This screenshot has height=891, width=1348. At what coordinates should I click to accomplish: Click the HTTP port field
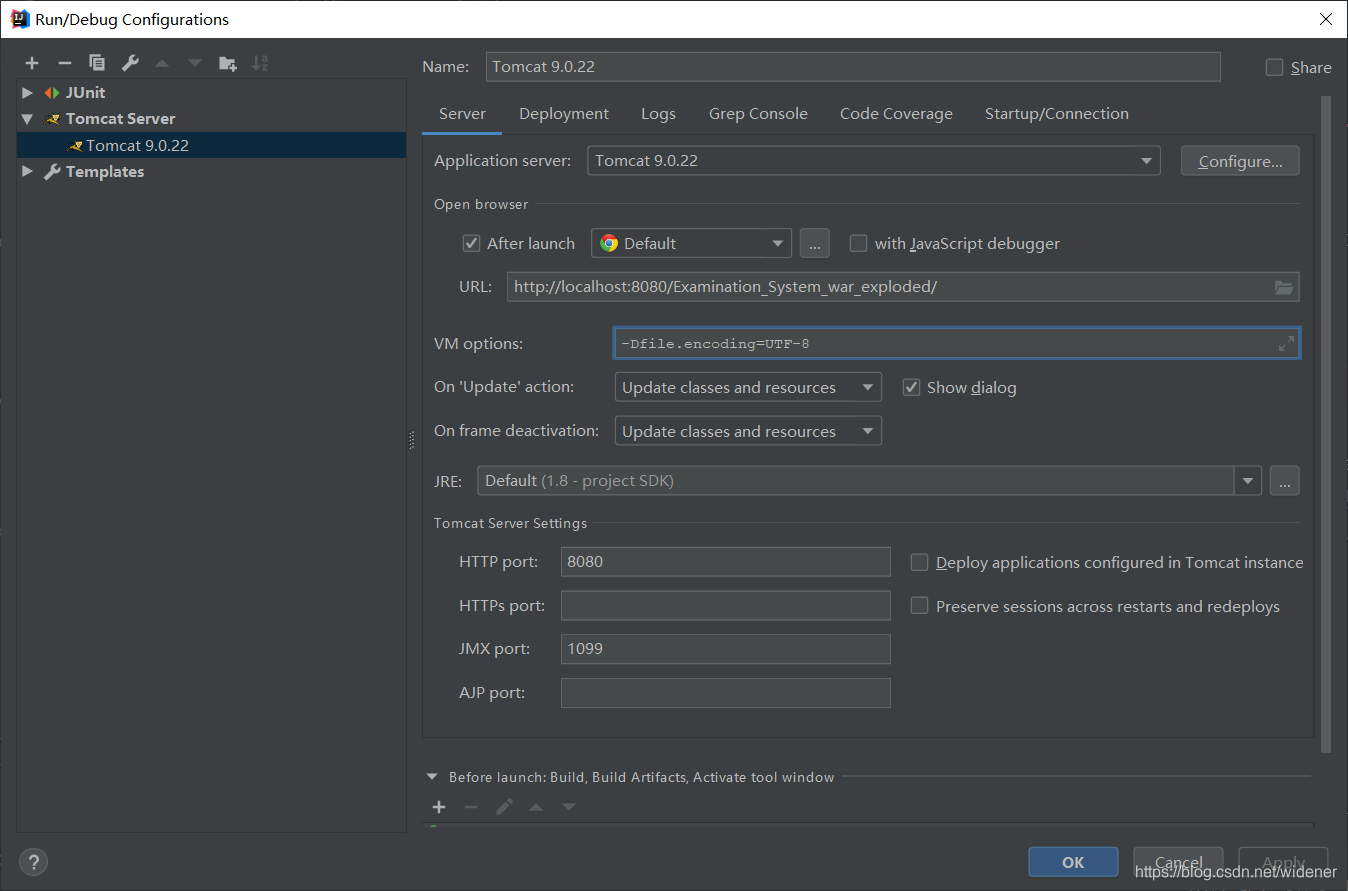click(x=726, y=562)
